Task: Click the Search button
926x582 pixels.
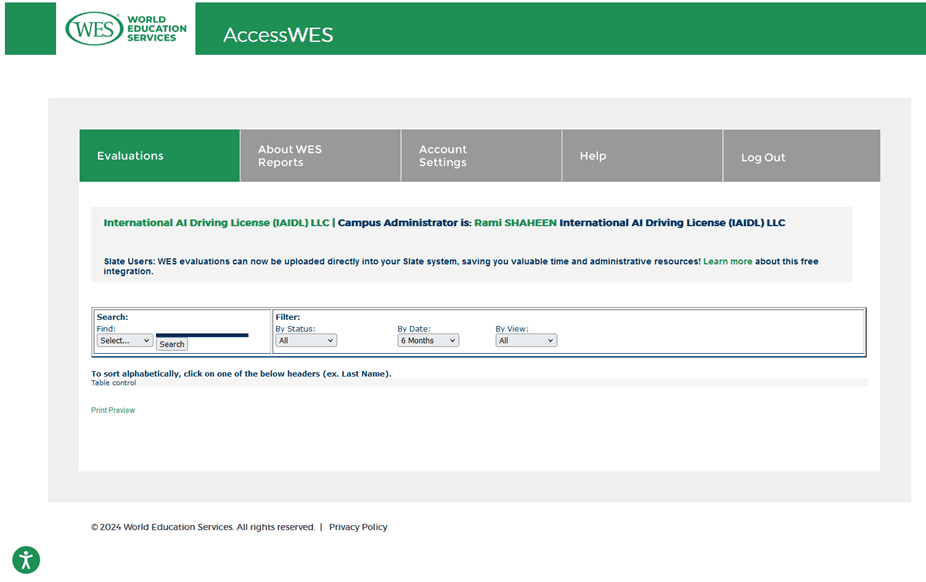Action: pos(172,344)
